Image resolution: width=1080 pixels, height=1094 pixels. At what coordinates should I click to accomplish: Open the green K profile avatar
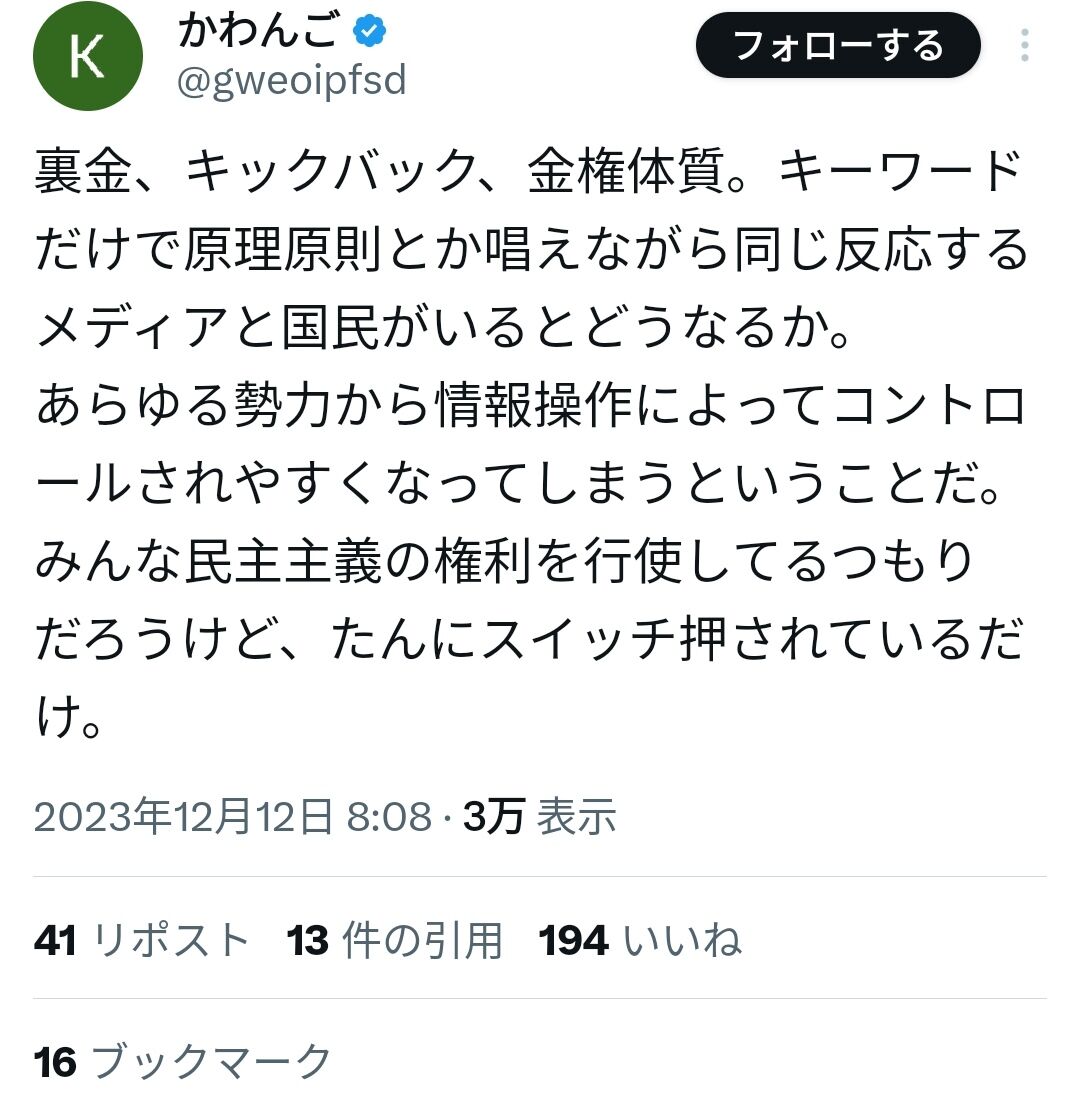tap(88, 56)
